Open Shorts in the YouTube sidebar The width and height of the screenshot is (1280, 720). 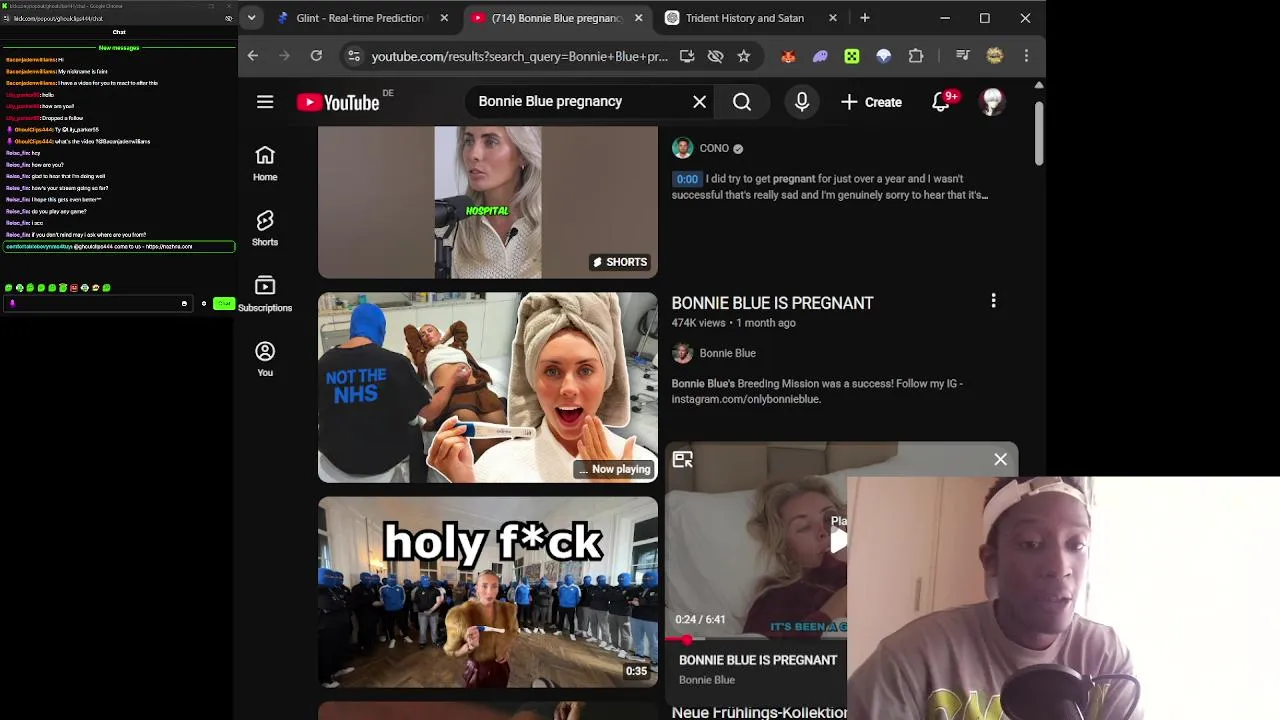coord(265,229)
